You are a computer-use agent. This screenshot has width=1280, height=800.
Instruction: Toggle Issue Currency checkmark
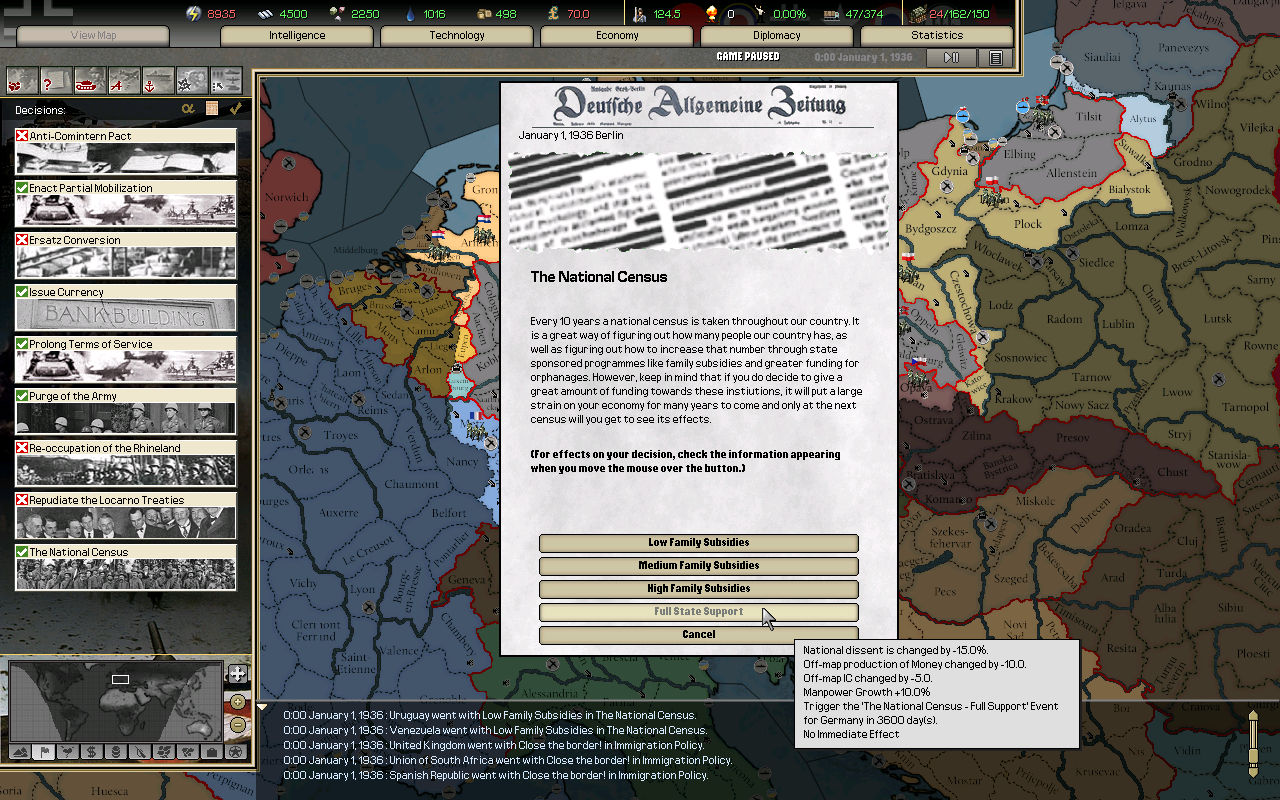(x=22, y=292)
